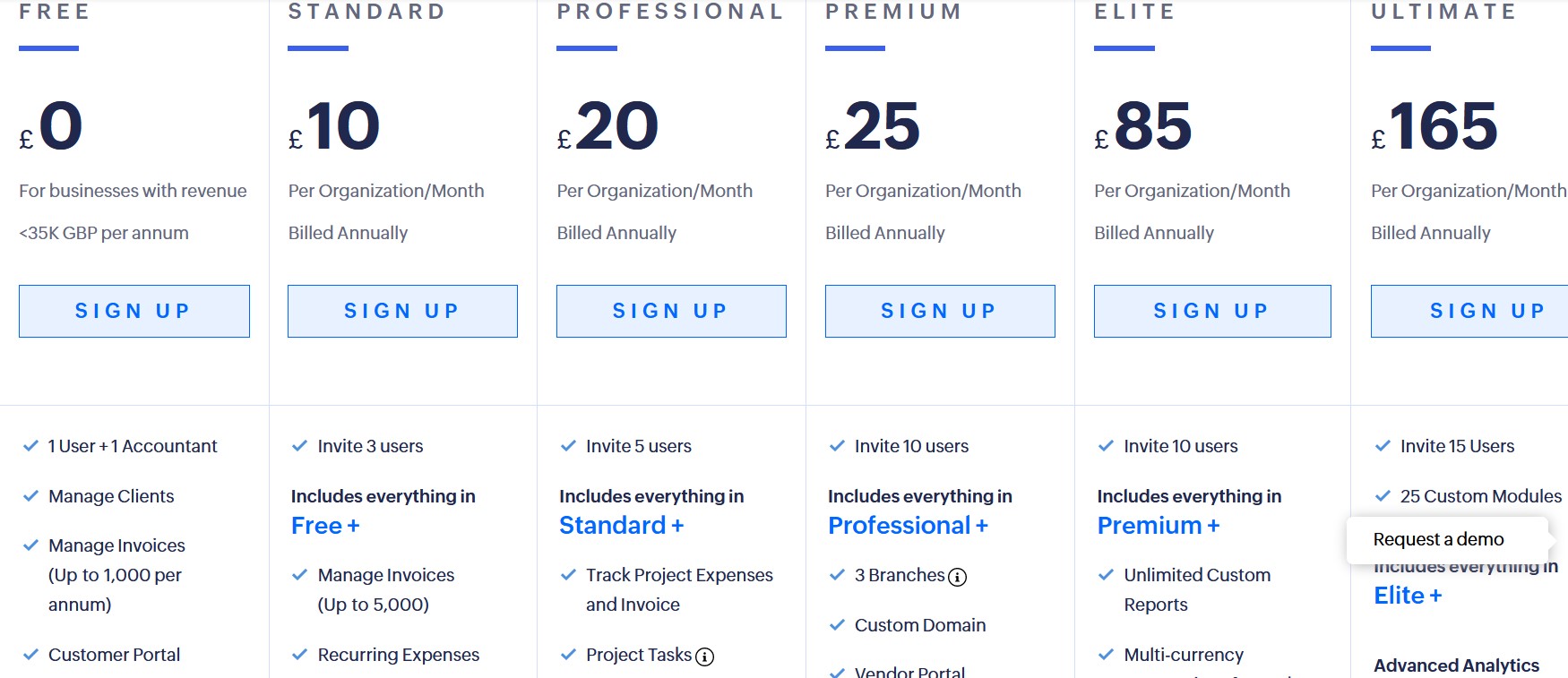Click the checkmark beside 25 Custom Modules
Viewport: 1568px width, 678px height.
(1381, 495)
